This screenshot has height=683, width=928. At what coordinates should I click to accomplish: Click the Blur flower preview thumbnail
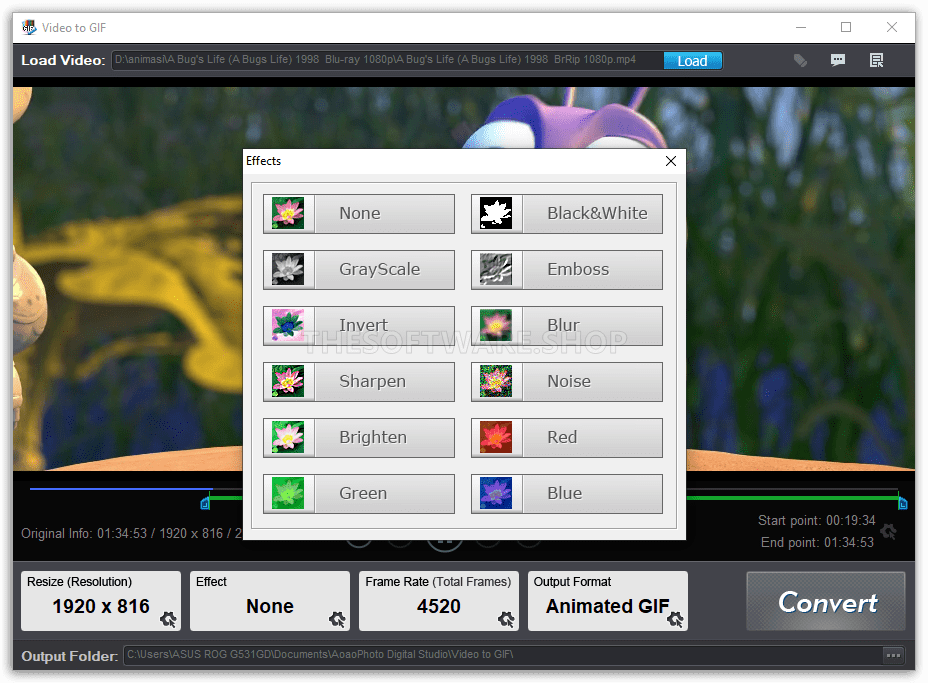[496, 325]
